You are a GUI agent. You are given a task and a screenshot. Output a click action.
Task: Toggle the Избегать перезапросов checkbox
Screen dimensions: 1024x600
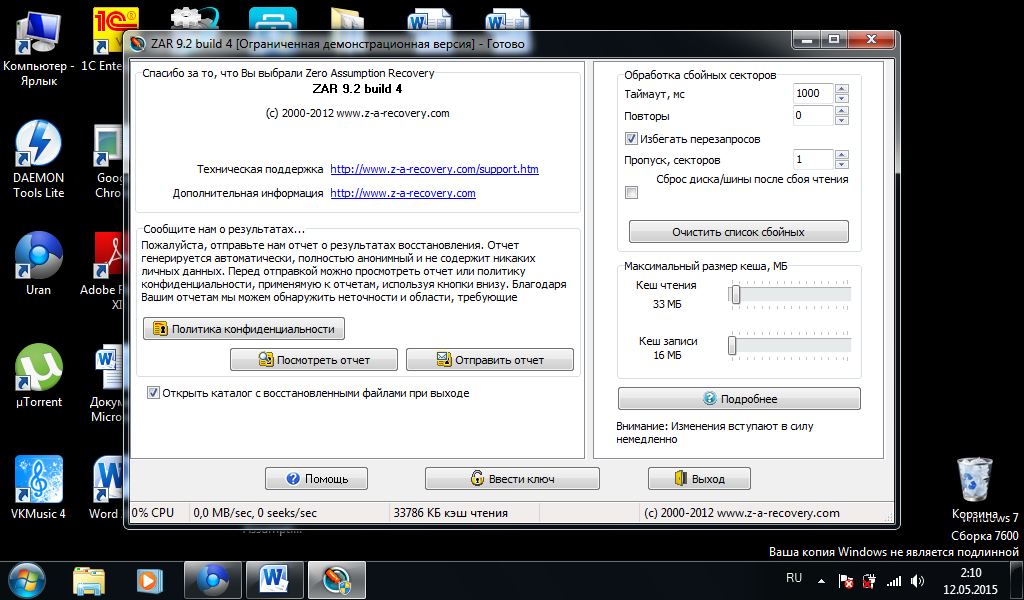click(631, 138)
